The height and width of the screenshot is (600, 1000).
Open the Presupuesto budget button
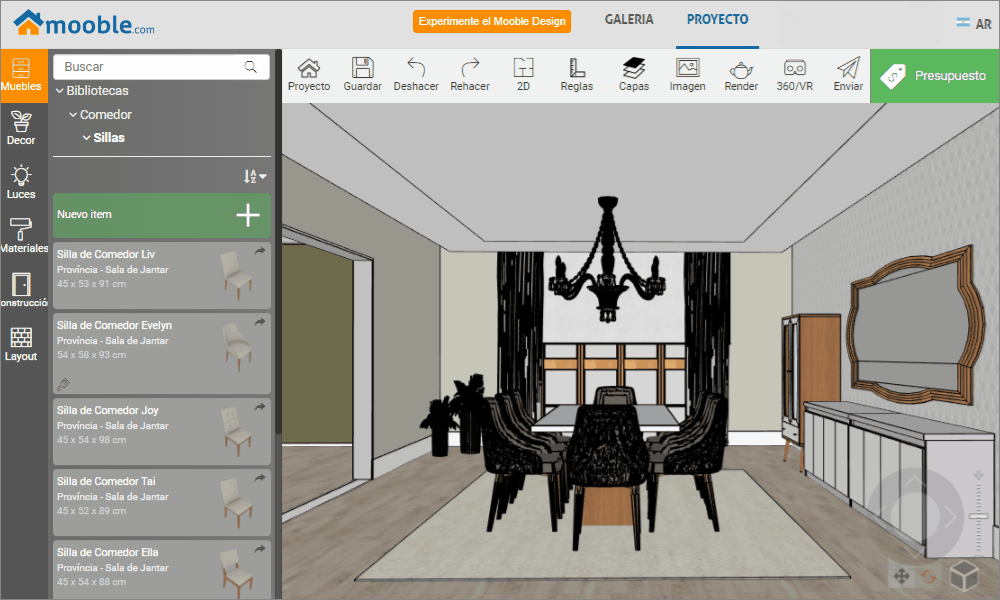pyautogui.click(x=934, y=76)
